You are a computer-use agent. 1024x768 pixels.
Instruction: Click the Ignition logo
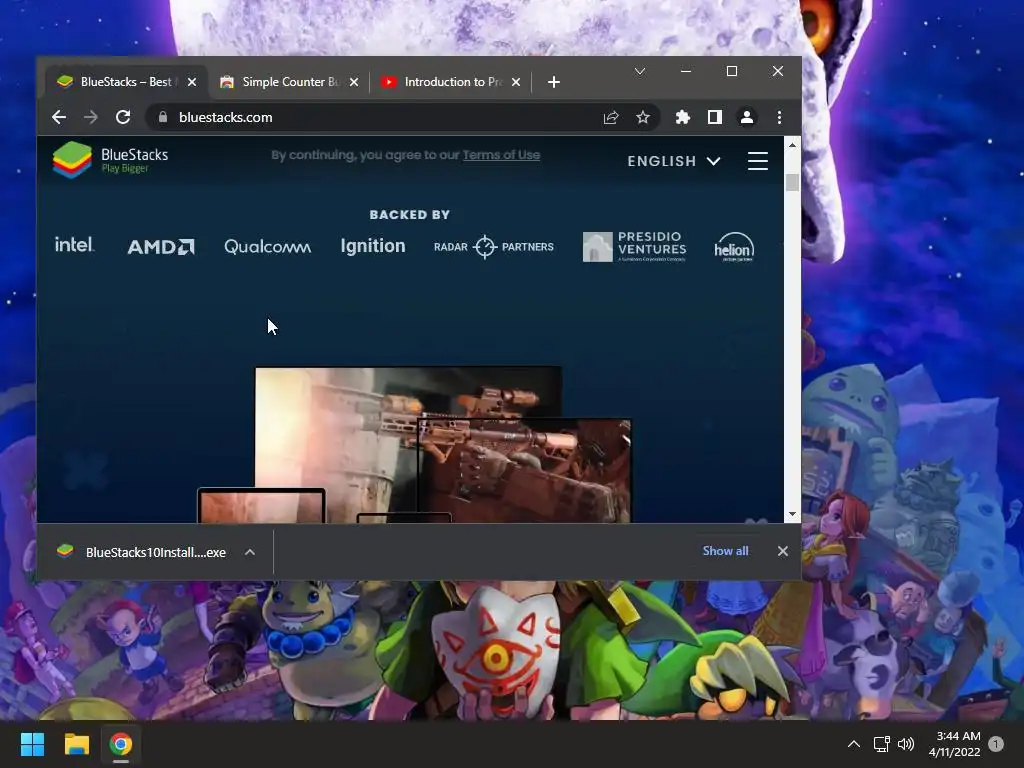[373, 246]
